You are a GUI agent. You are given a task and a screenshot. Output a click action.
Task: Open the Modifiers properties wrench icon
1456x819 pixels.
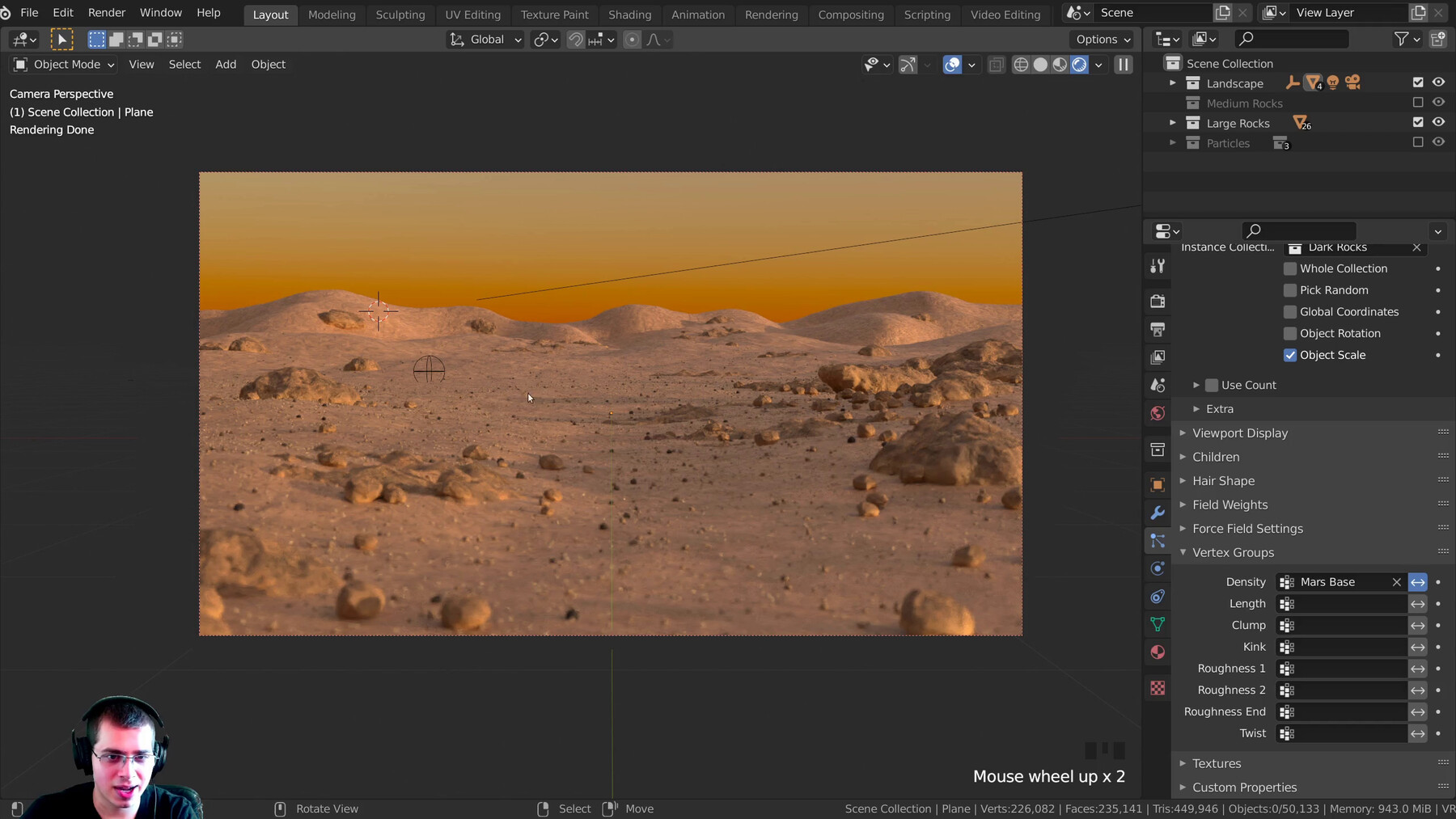click(x=1158, y=513)
